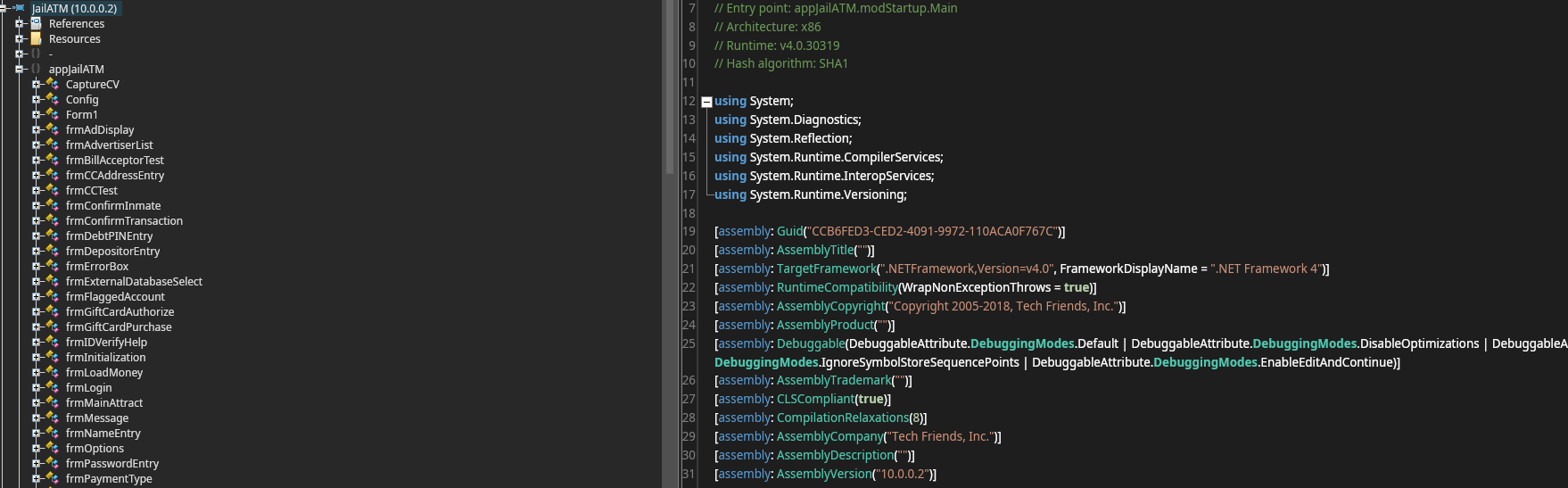Image resolution: width=1568 pixels, height=488 pixels.
Task: Click the appJailATM namespace braces icon
Action: click(36, 69)
